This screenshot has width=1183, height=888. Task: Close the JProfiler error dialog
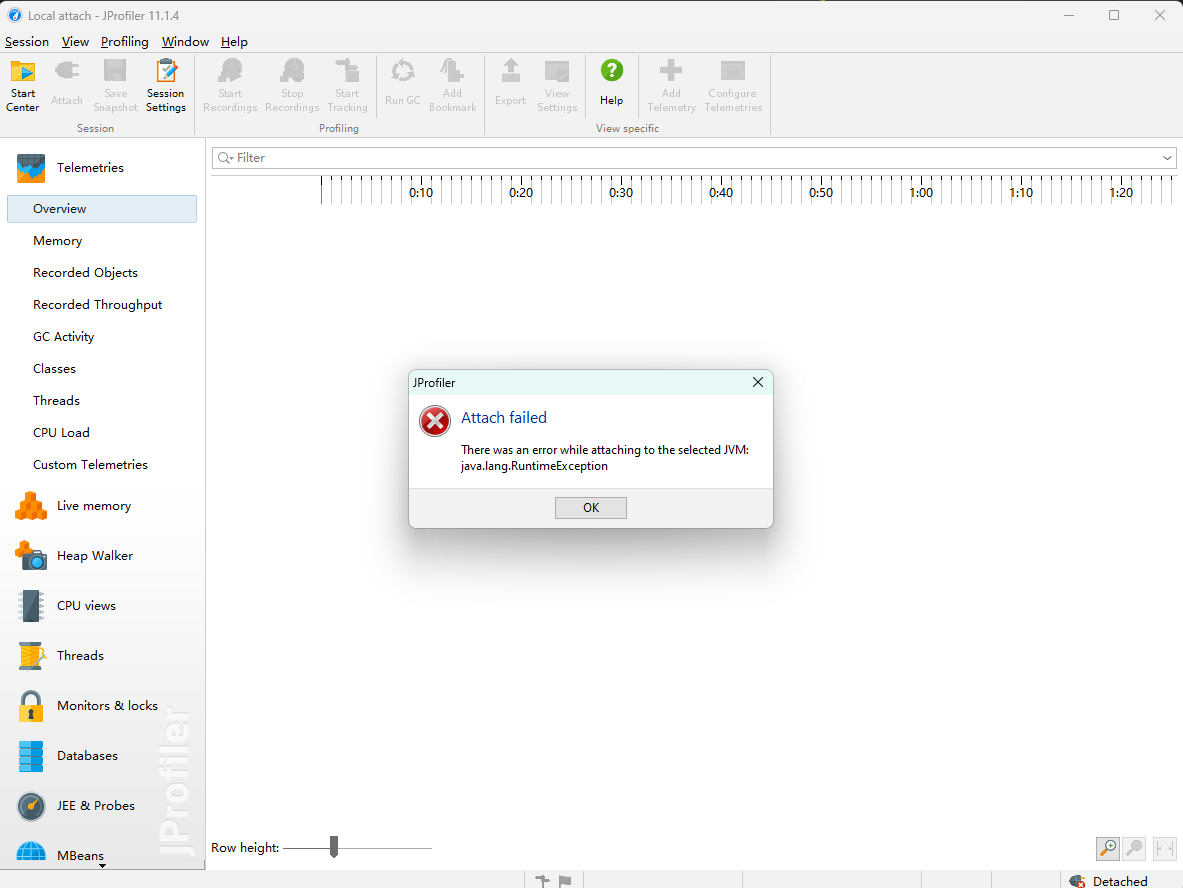(757, 383)
